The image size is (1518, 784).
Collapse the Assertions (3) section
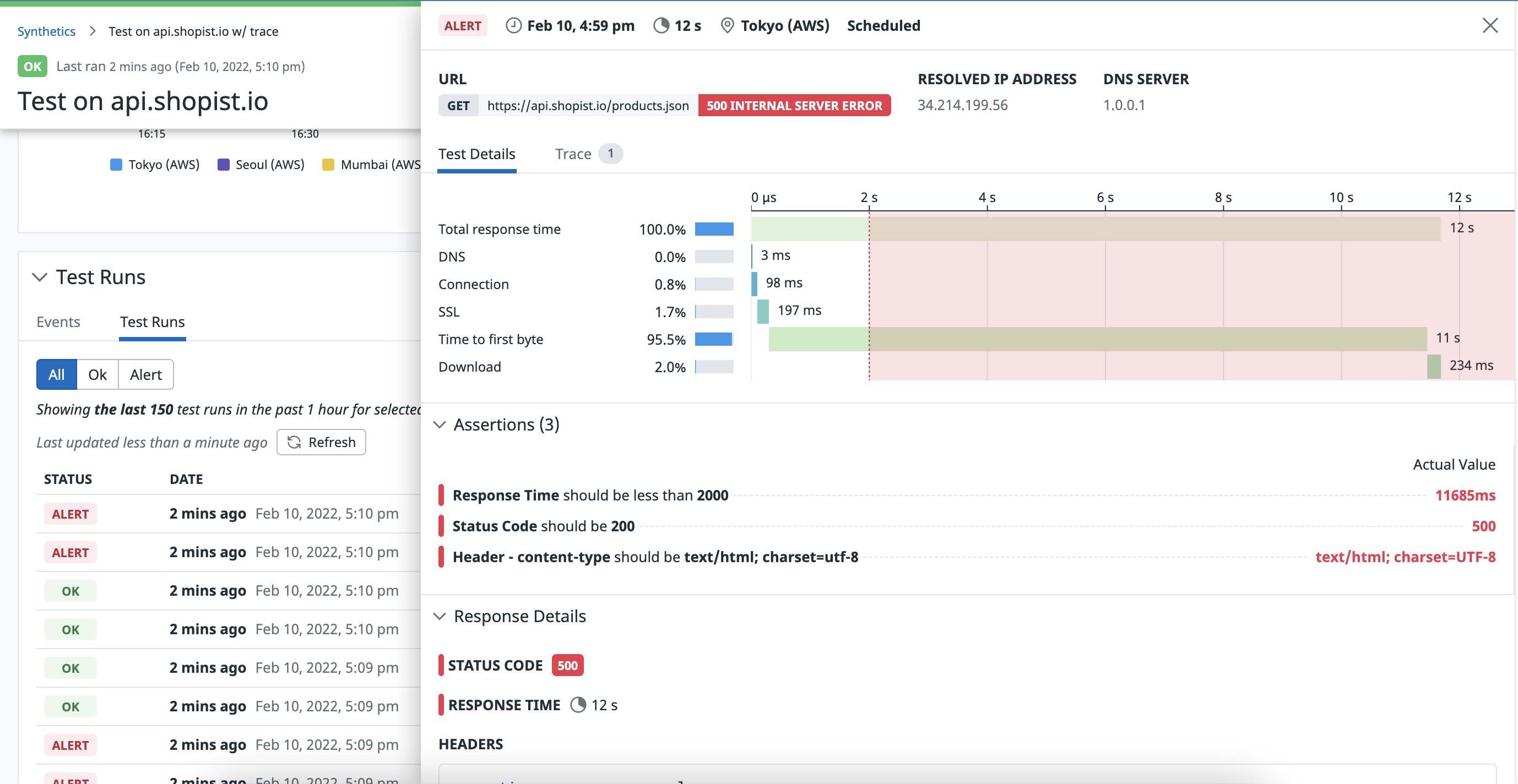point(440,424)
